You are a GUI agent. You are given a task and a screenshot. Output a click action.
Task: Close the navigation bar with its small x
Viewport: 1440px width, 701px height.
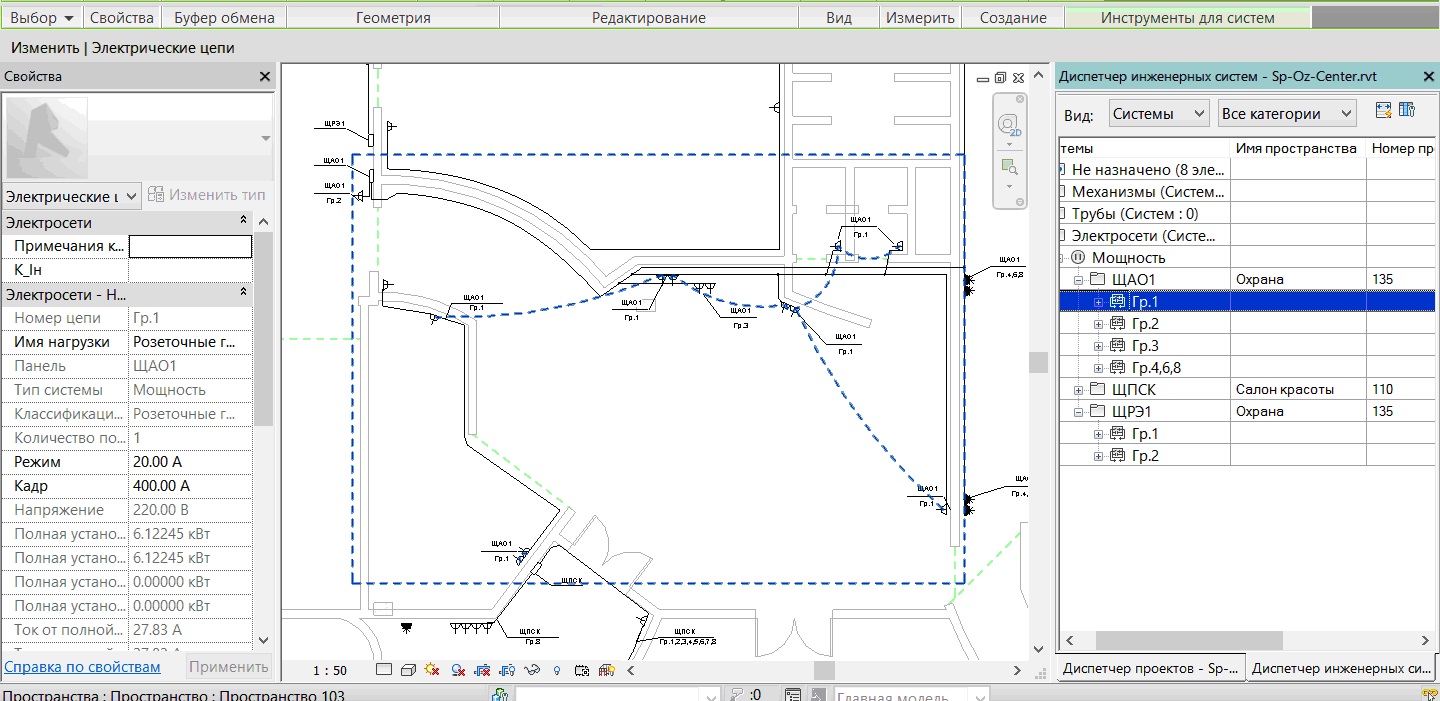pos(1020,100)
